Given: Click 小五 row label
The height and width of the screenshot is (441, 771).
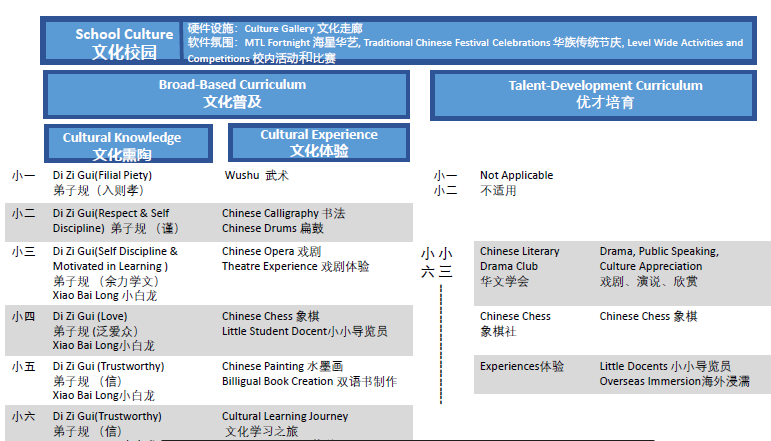Looking at the screenshot, I should pos(24,367).
